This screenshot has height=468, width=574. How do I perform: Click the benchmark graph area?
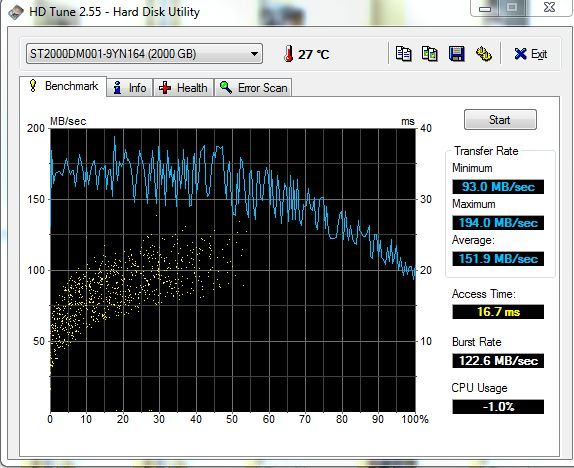[233, 270]
